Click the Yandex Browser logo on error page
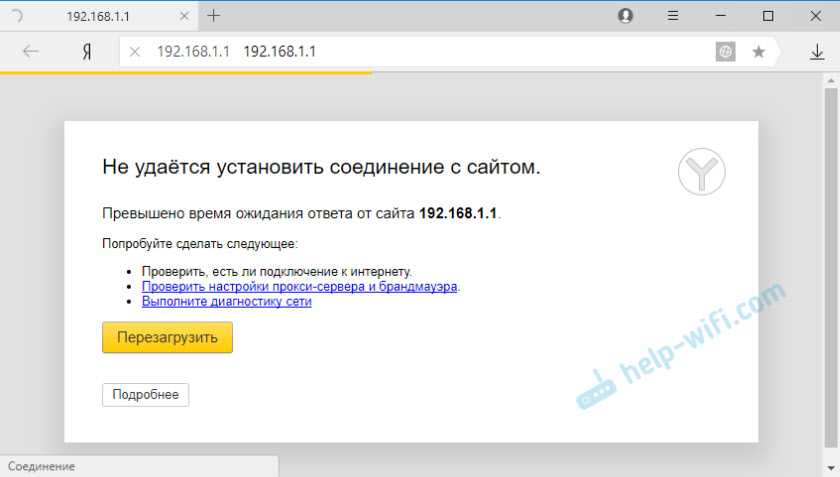 coord(701,173)
